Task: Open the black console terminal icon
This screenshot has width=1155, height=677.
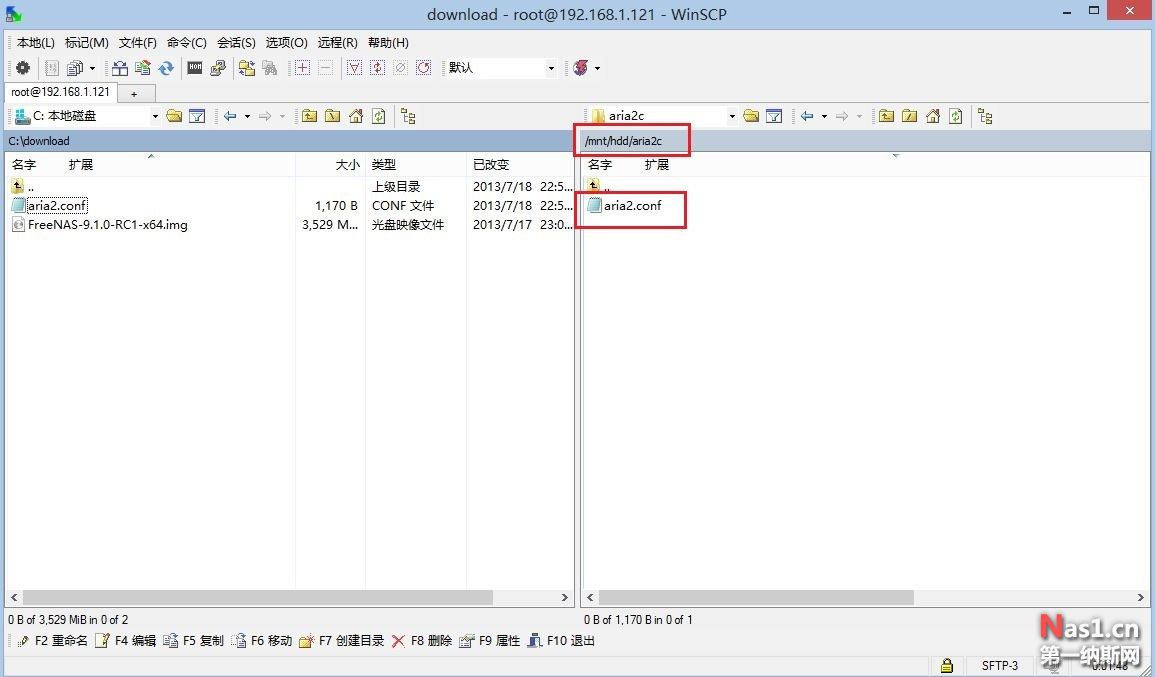Action: 194,68
